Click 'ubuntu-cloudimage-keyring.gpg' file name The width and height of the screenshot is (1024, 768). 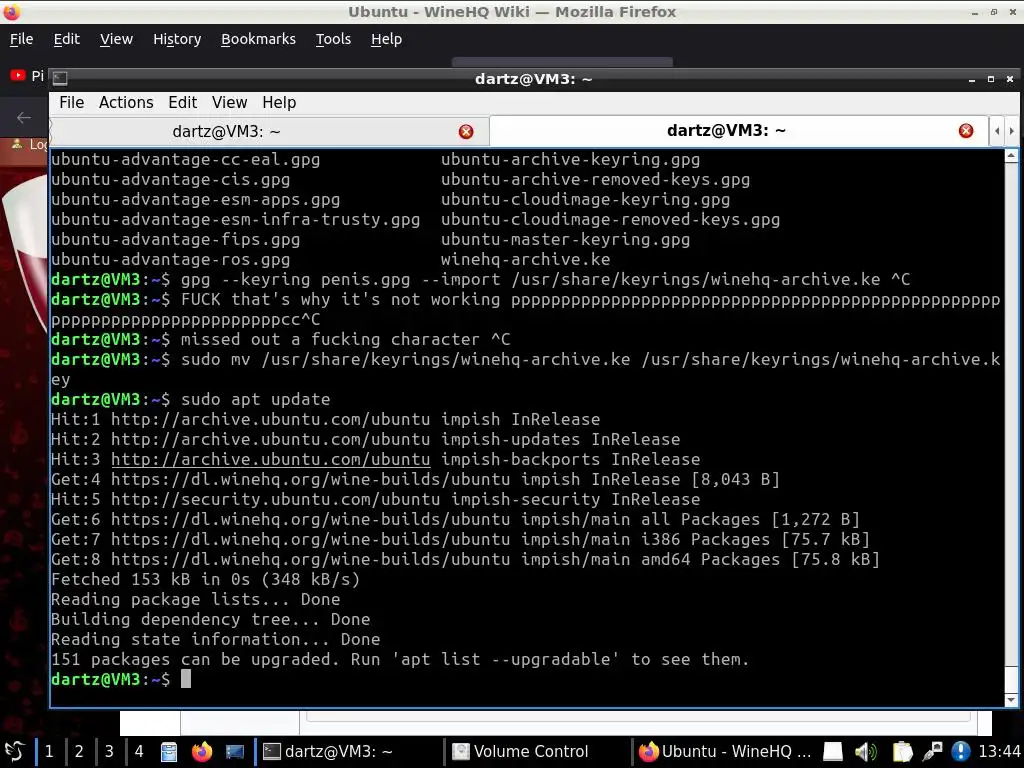coord(585,200)
